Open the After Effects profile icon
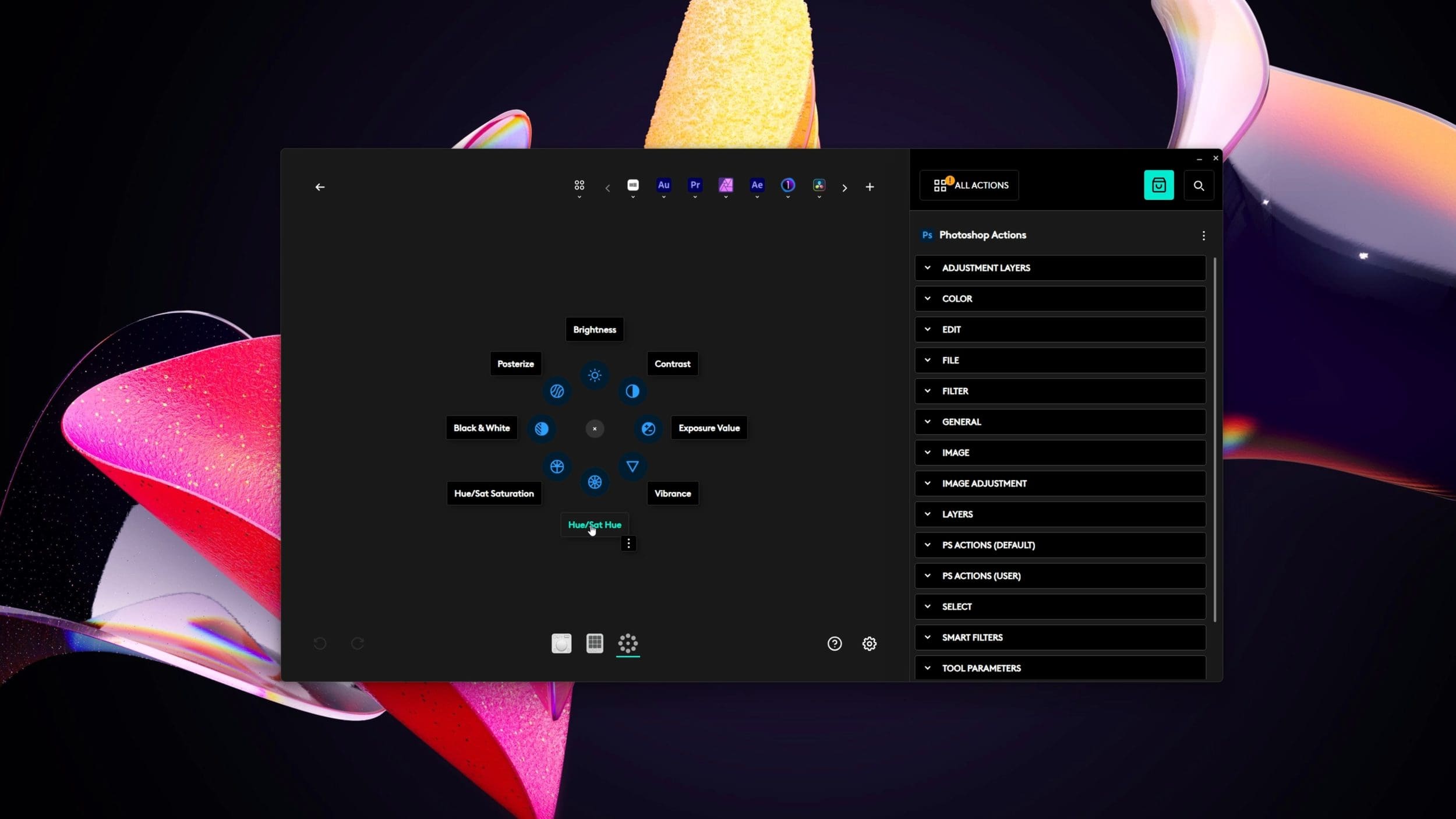The height and width of the screenshot is (819, 1456). pyautogui.click(x=757, y=185)
